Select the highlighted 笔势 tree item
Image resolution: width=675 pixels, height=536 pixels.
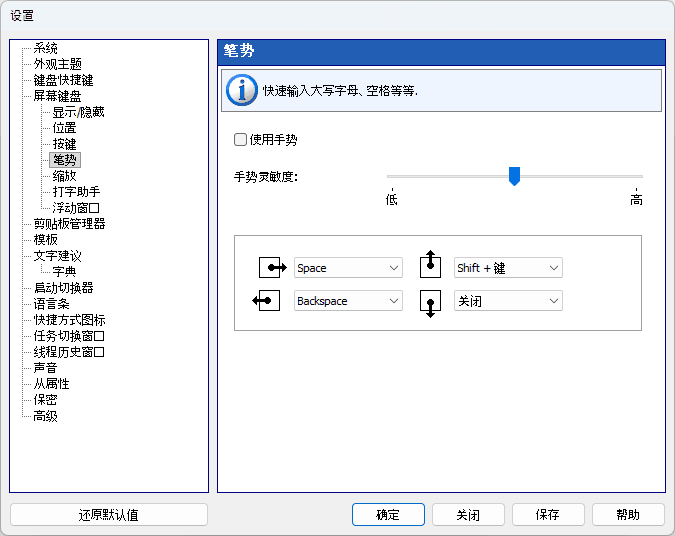click(65, 160)
